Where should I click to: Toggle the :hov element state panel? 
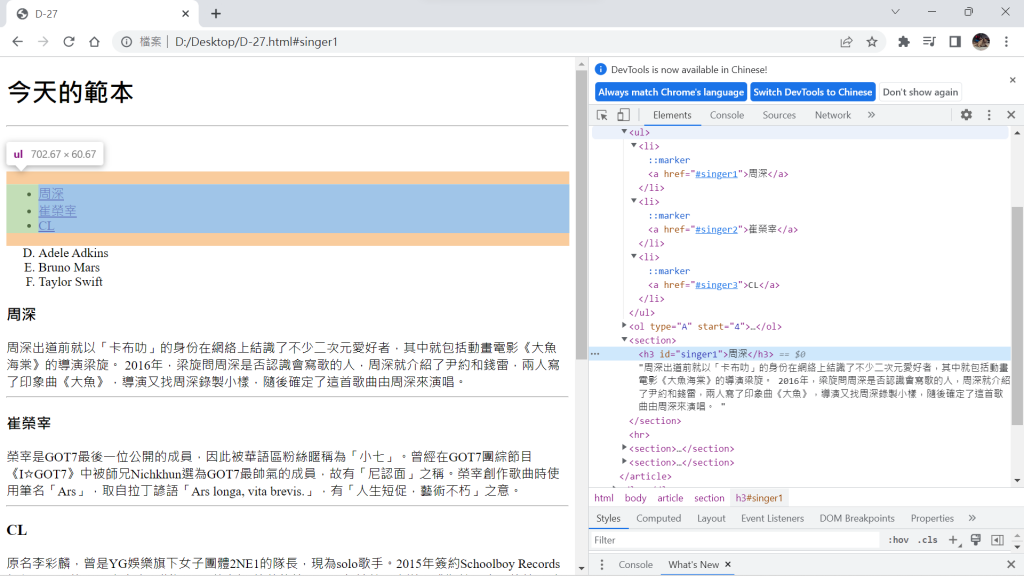click(899, 540)
